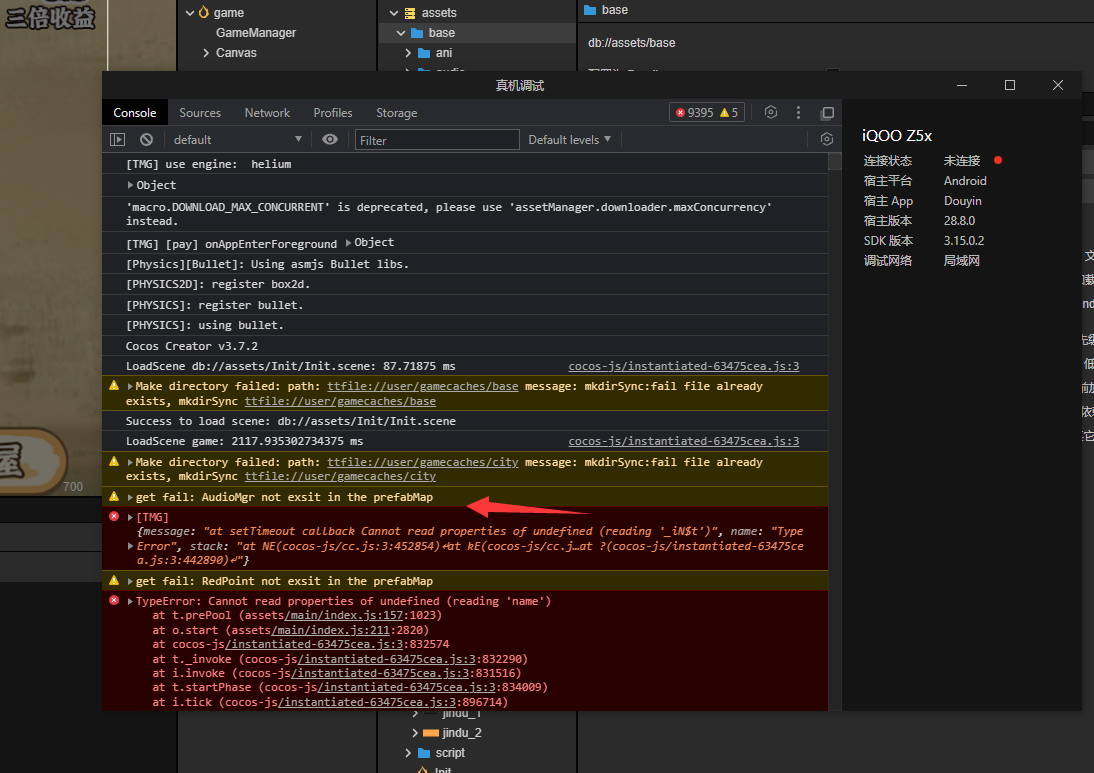Collapse the assets root folder
The image size is (1094, 773).
click(x=394, y=13)
